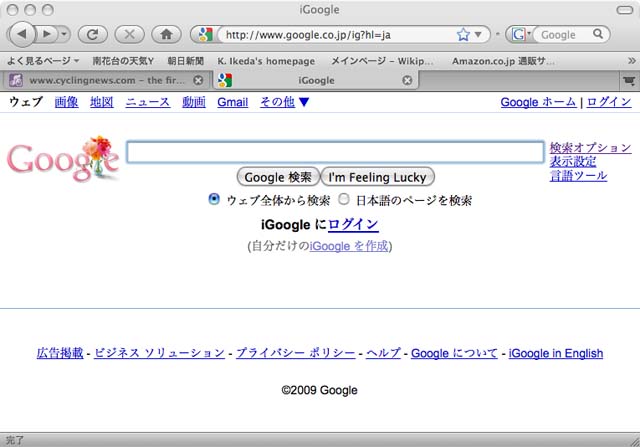The image size is (640, 447).
Task: Click the iGoogle に ログイン link
Action: click(353, 225)
